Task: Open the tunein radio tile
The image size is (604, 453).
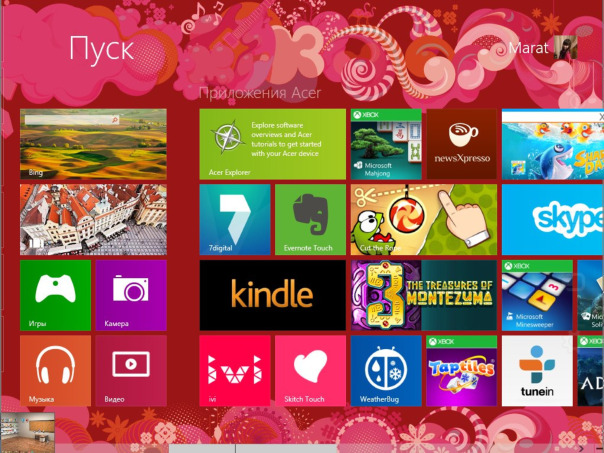Action: [537, 371]
